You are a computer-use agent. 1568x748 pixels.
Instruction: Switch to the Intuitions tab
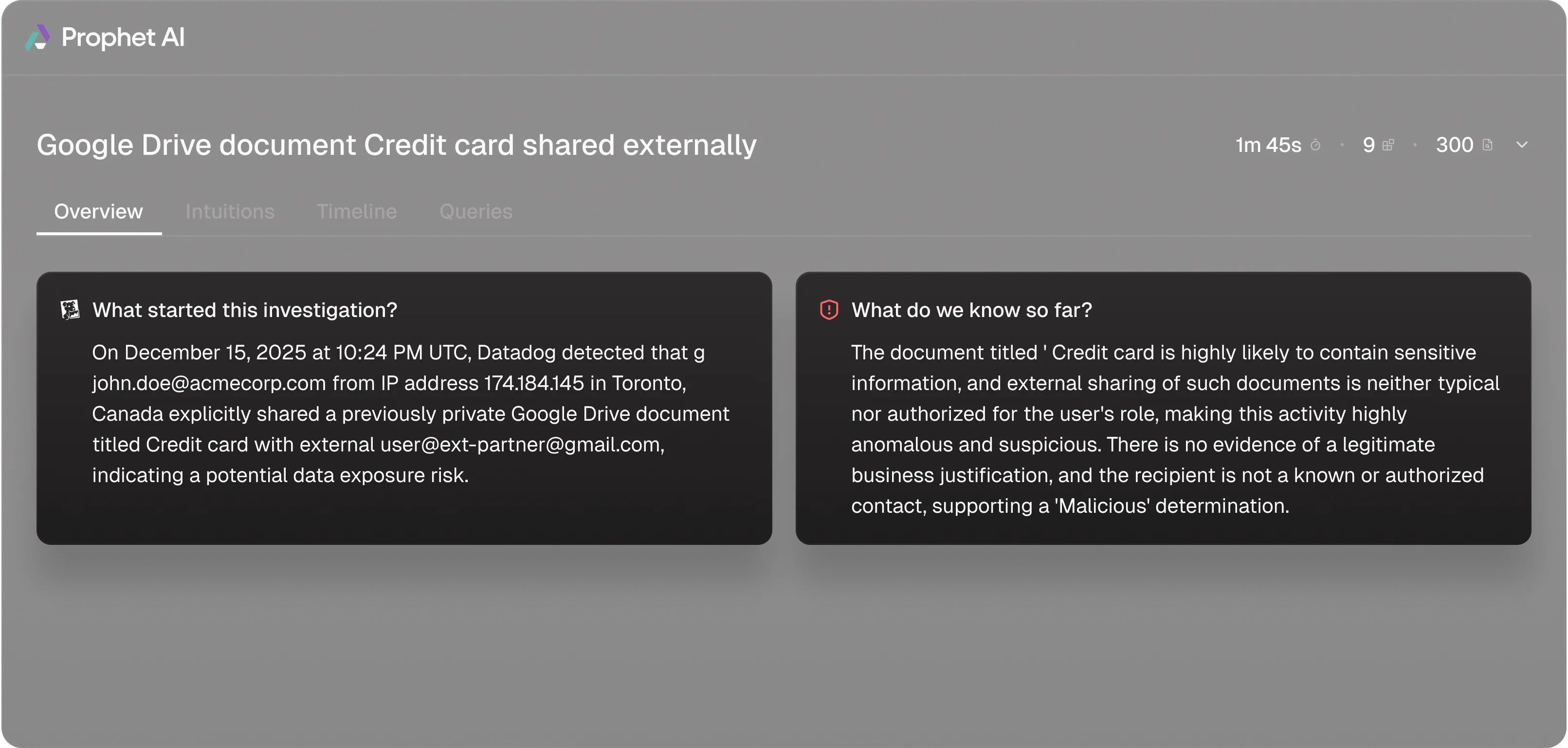coord(230,211)
